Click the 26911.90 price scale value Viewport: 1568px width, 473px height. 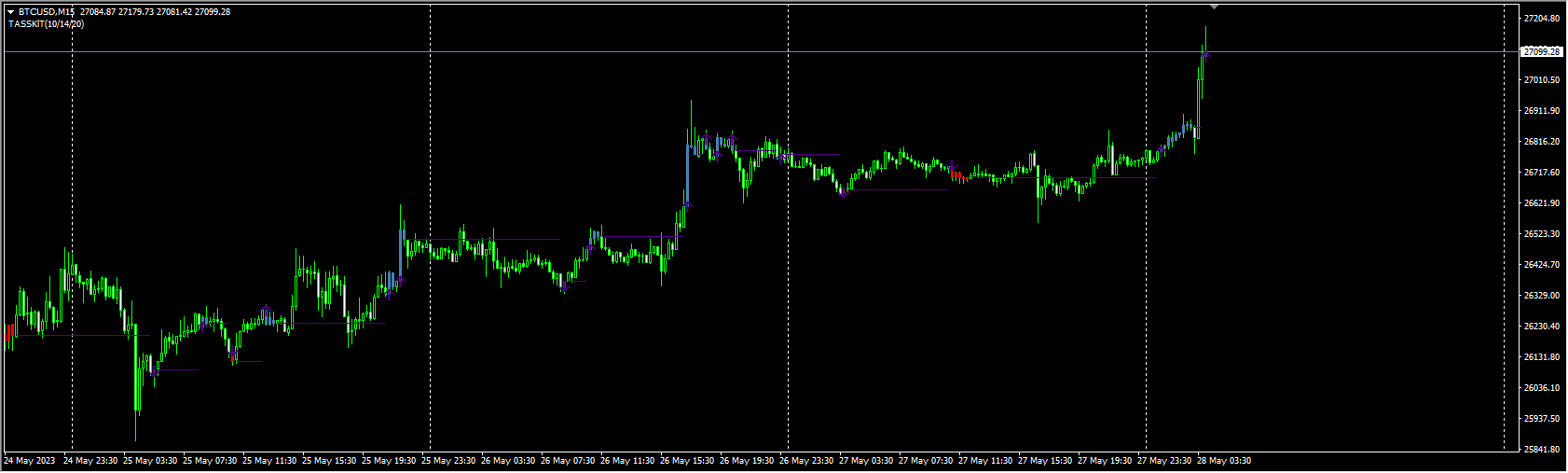pos(1542,111)
